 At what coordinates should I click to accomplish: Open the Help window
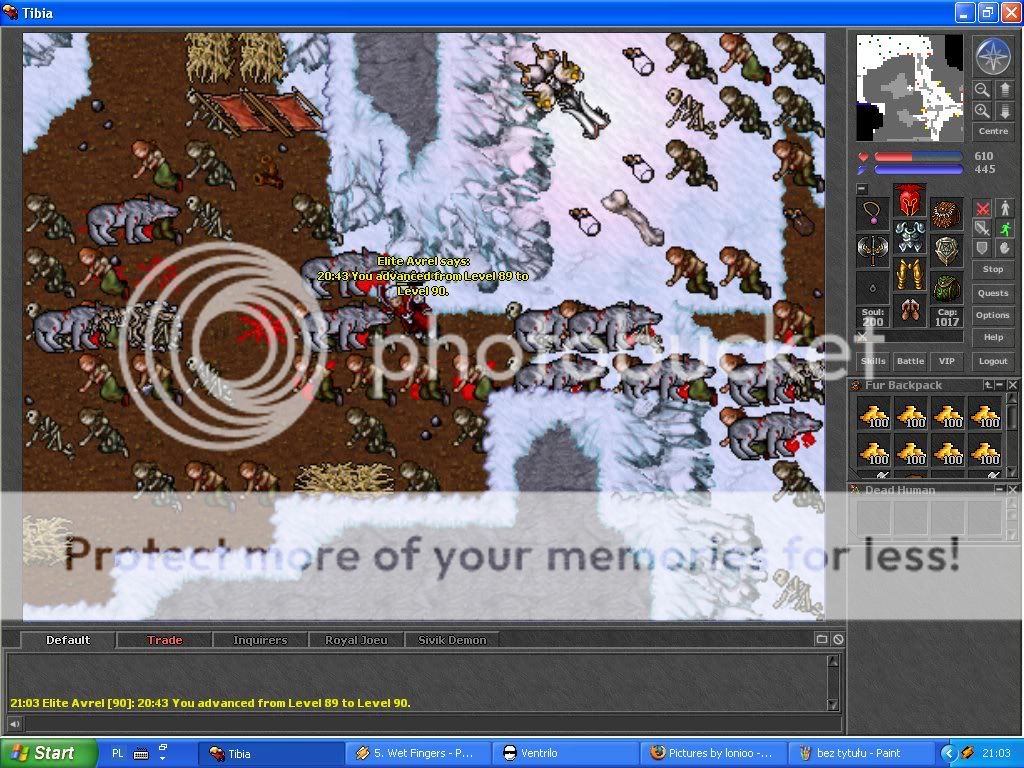click(993, 337)
